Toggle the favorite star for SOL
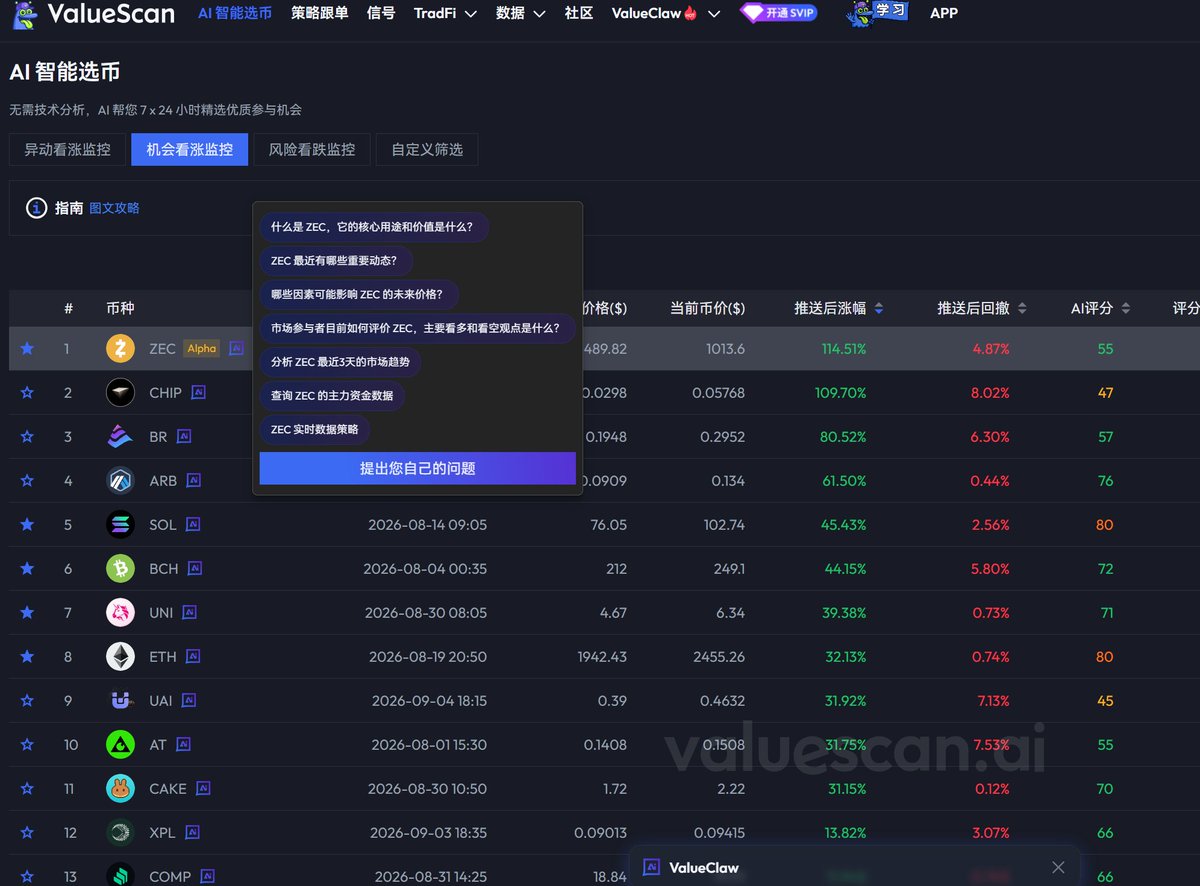Image resolution: width=1200 pixels, height=886 pixels. point(27,525)
